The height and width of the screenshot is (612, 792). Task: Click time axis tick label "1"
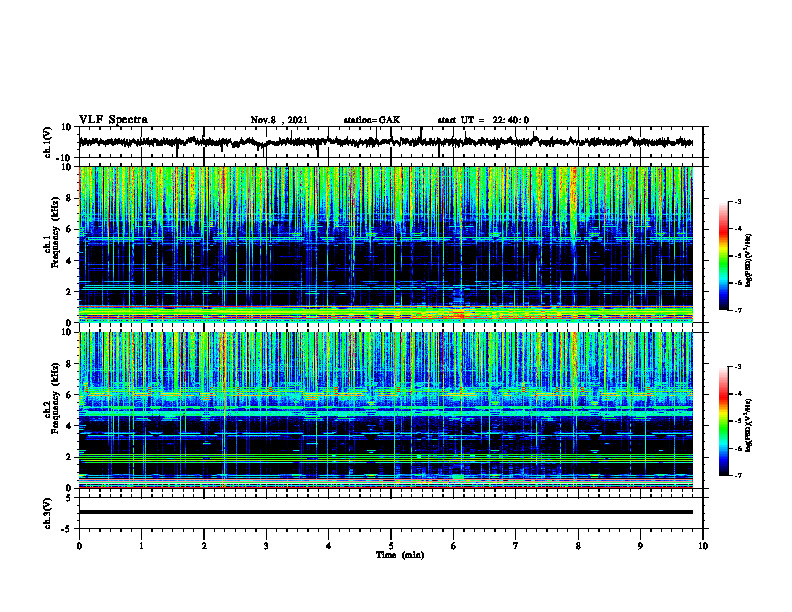click(142, 546)
